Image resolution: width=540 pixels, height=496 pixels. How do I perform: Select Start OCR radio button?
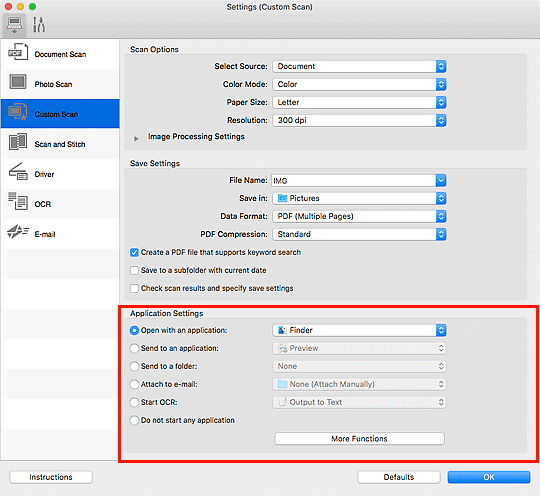tap(134, 402)
